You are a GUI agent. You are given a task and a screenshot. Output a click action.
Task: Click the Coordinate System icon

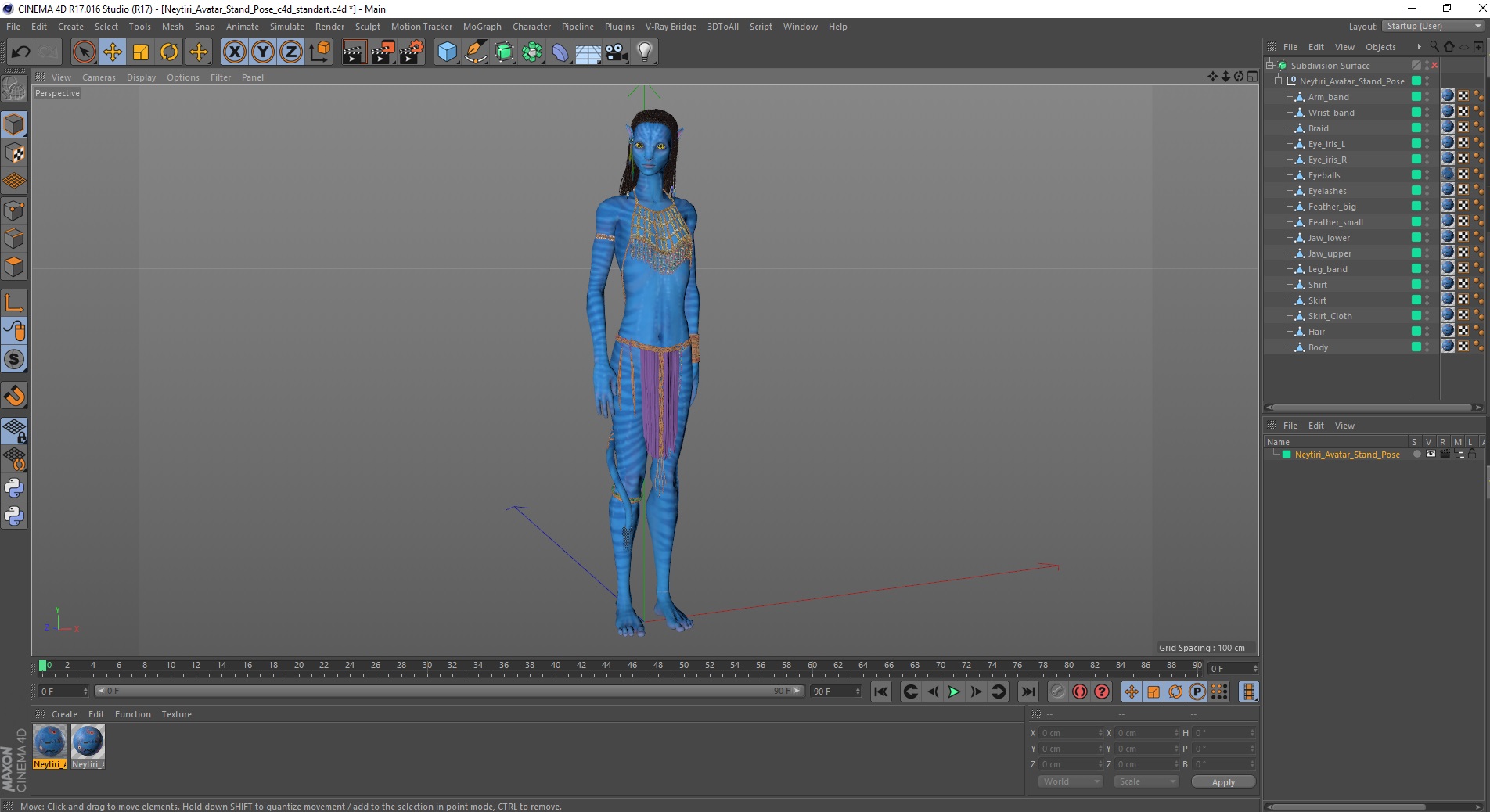(x=319, y=52)
